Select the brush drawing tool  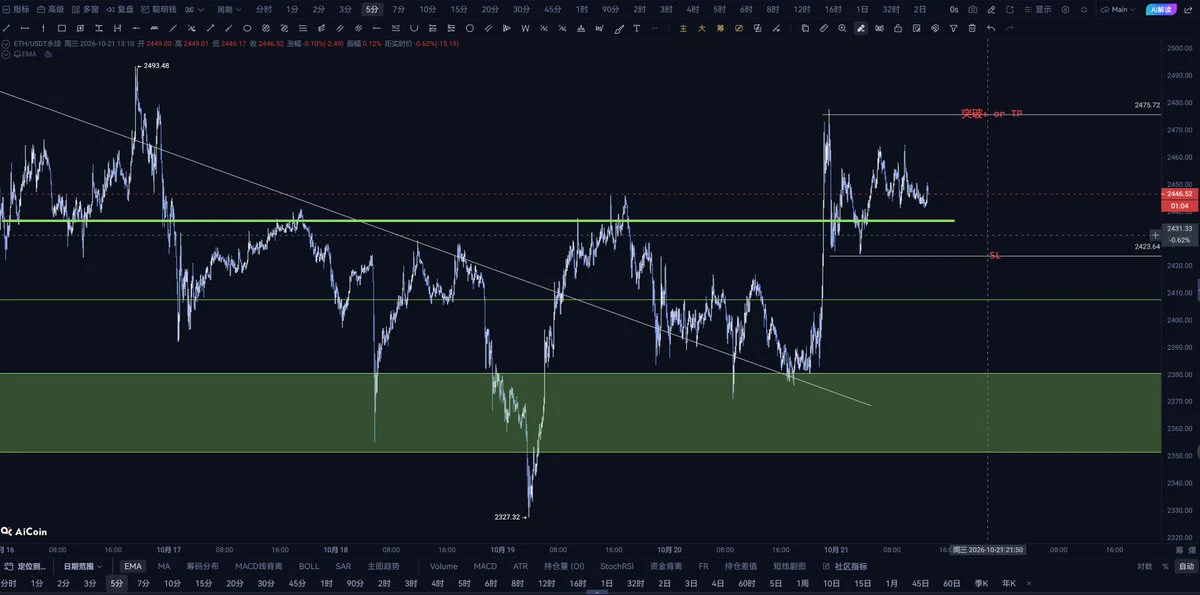620,28
